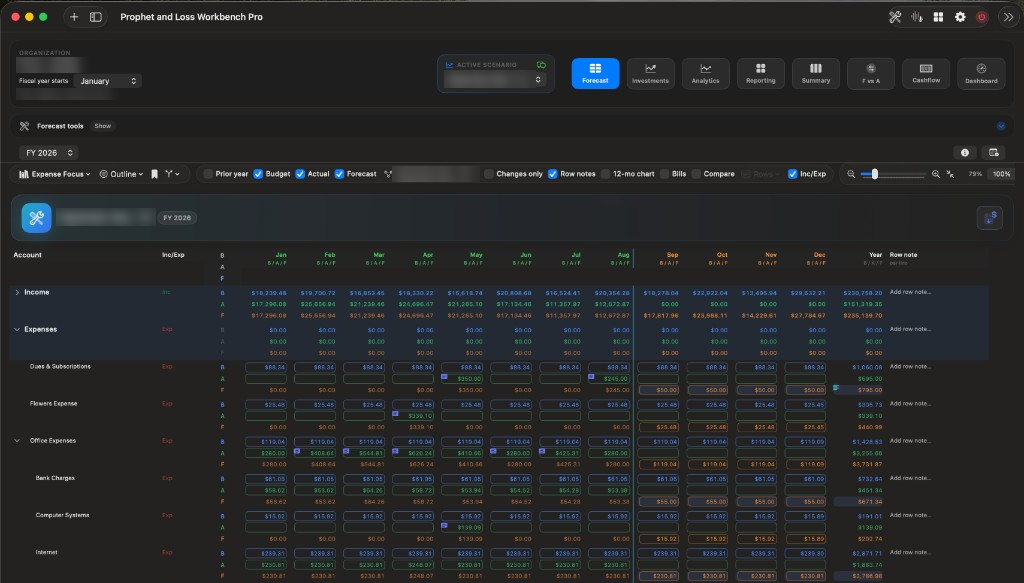Click the note marker in Dues & Subscriptions May actual

pyautogui.click(x=444, y=377)
